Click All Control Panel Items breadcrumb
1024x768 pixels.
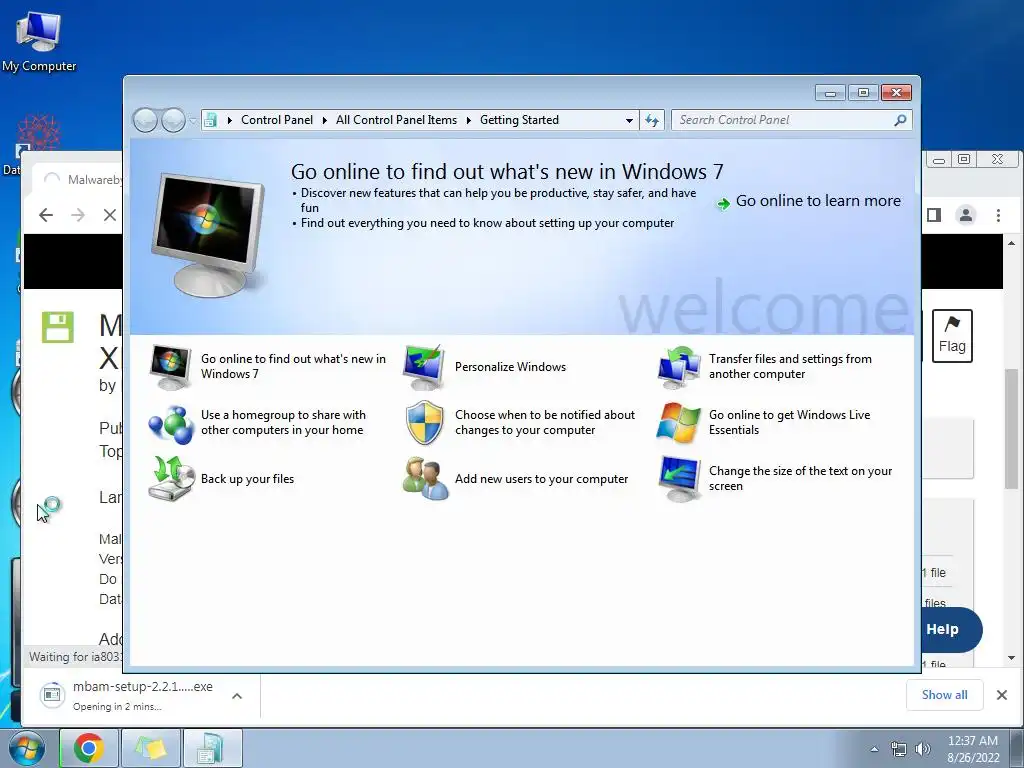coord(396,120)
